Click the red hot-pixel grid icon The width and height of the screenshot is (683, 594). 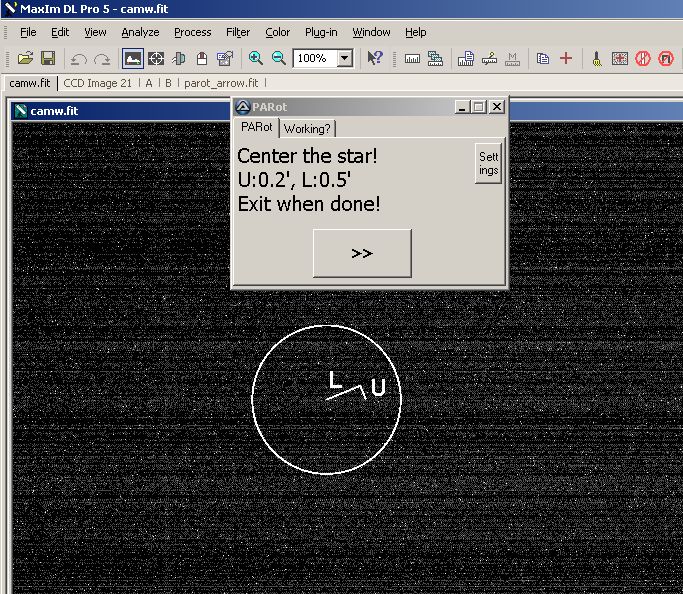pyautogui.click(x=619, y=58)
